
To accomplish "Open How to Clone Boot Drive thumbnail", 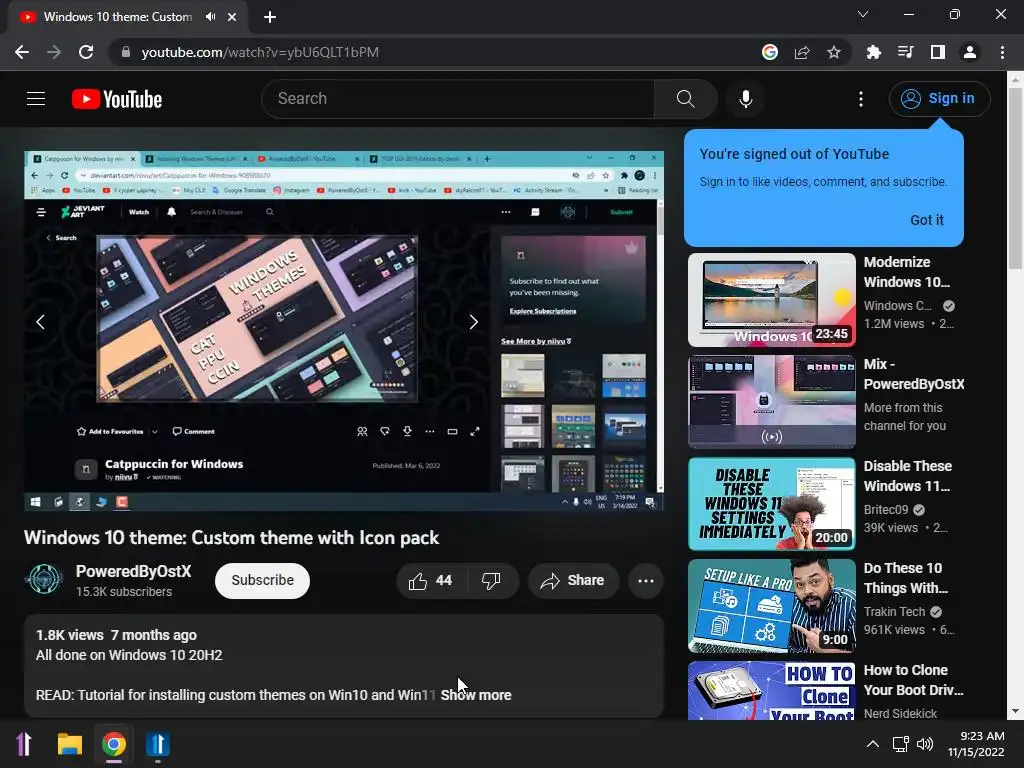I will [772, 690].
